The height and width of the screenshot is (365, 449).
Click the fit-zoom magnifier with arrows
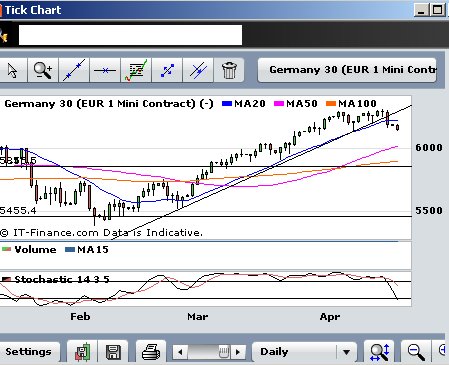380,352
